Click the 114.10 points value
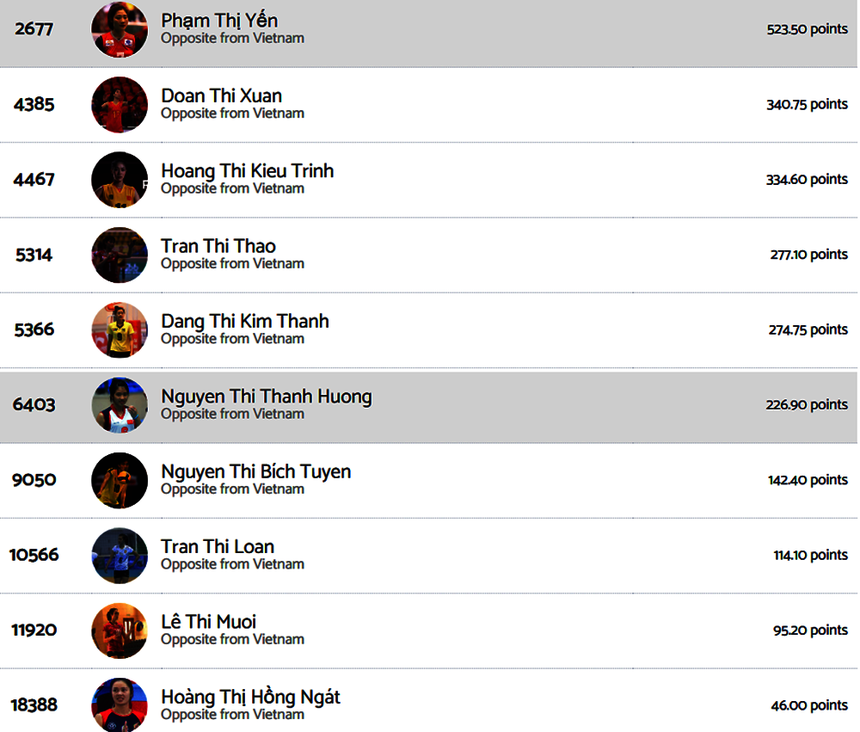860x732 pixels. (x=809, y=555)
